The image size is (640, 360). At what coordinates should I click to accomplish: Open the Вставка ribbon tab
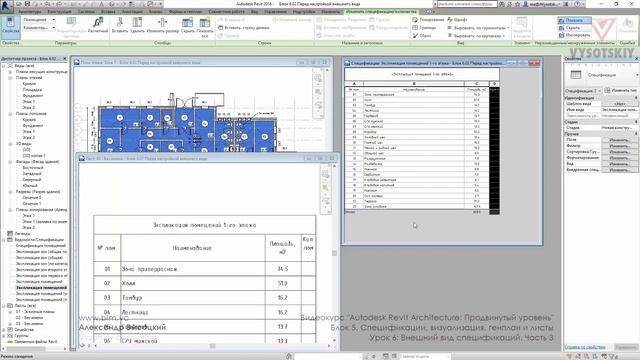(x=108, y=12)
